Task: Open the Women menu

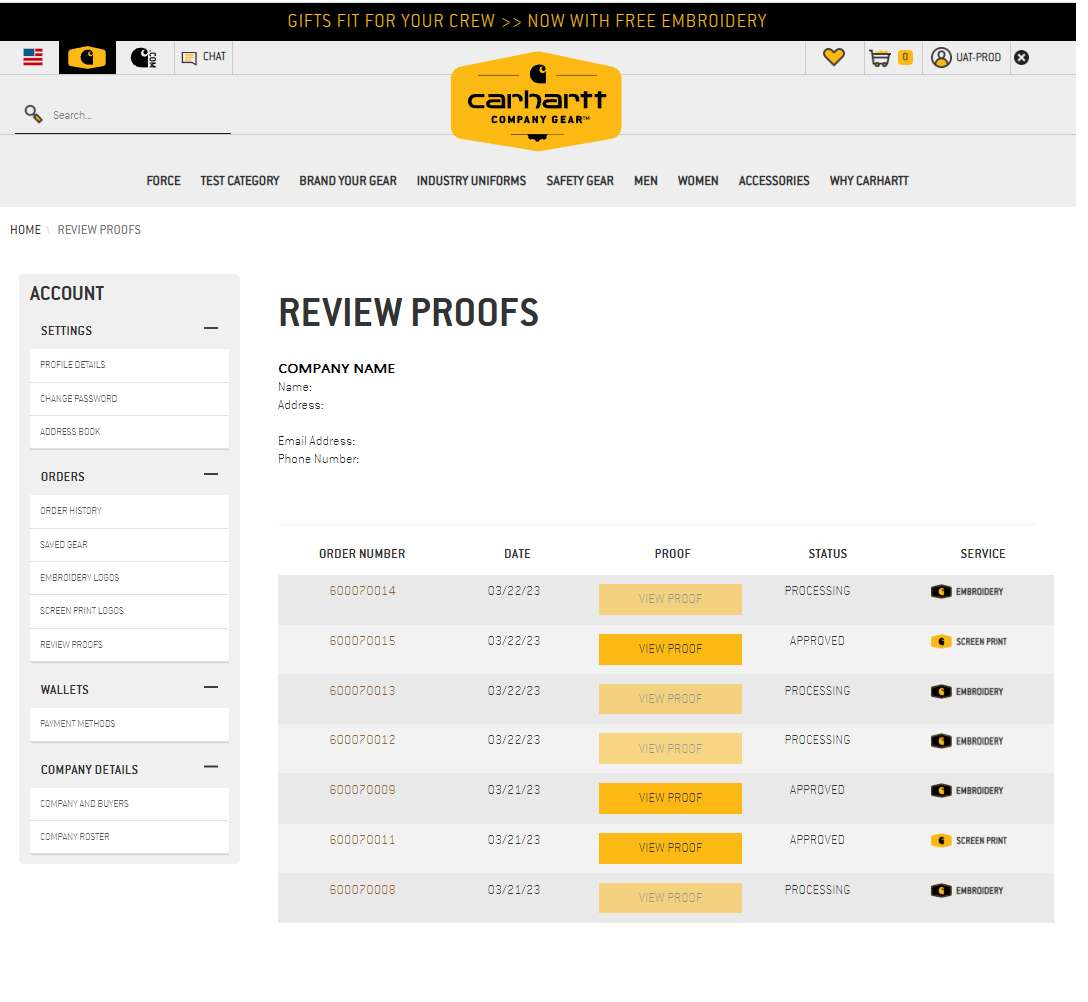Action: click(x=697, y=180)
